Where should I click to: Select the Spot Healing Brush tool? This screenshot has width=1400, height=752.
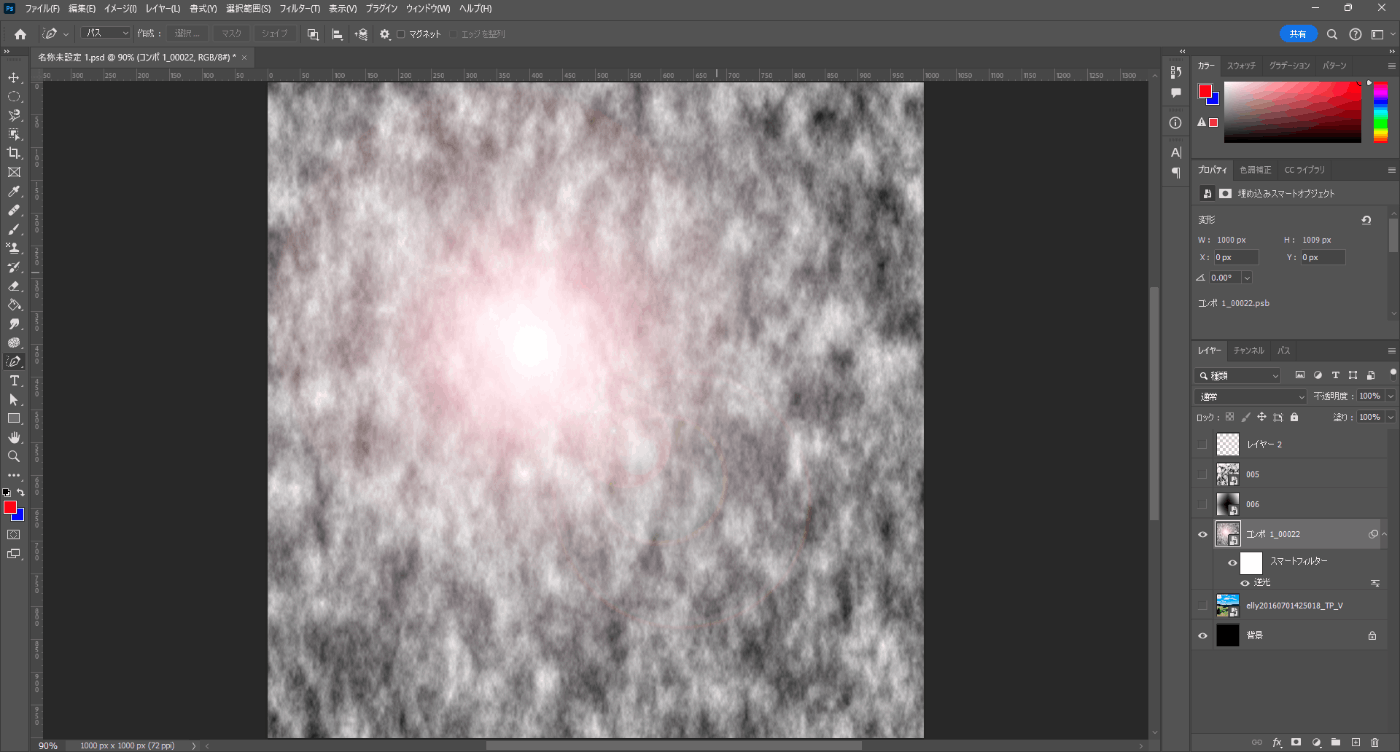(x=14, y=210)
